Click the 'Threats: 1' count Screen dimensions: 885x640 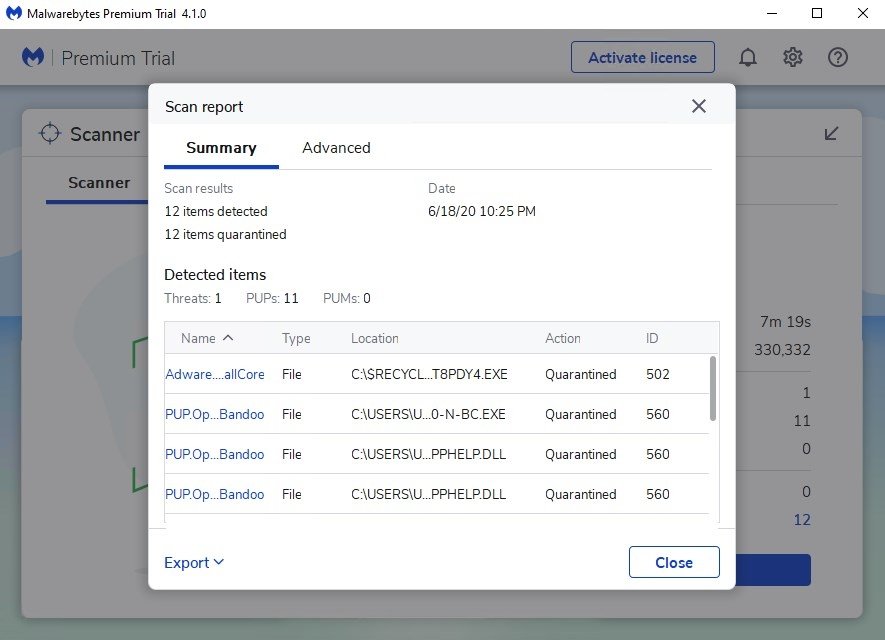click(x=193, y=298)
